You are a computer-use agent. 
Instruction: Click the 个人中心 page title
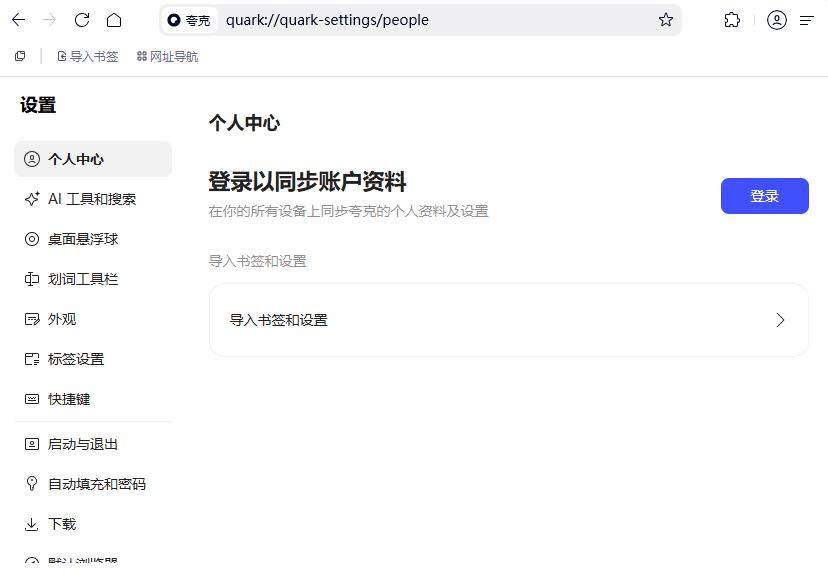tap(244, 123)
